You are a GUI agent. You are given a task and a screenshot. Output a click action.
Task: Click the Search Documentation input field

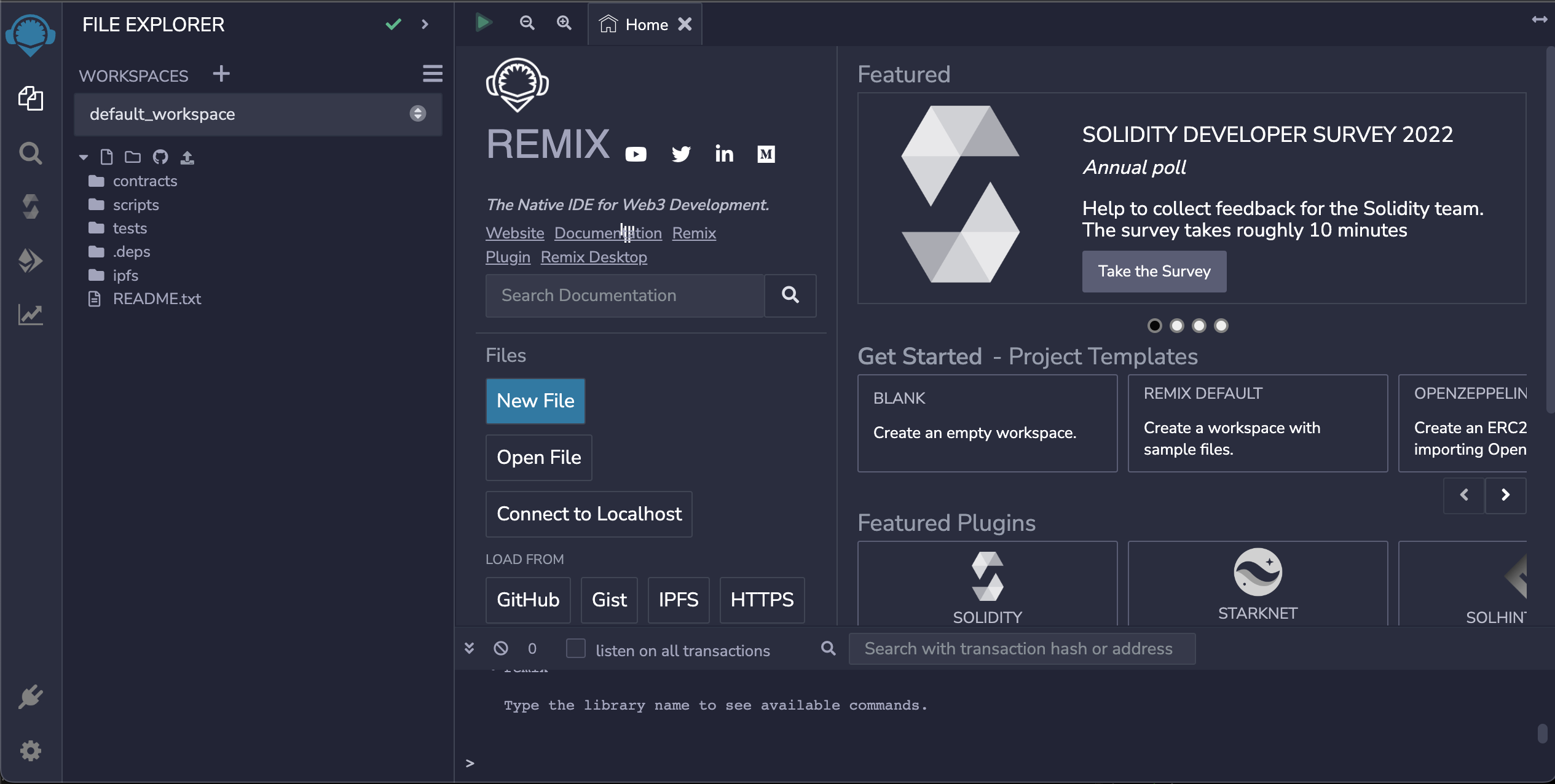pos(624,296)
